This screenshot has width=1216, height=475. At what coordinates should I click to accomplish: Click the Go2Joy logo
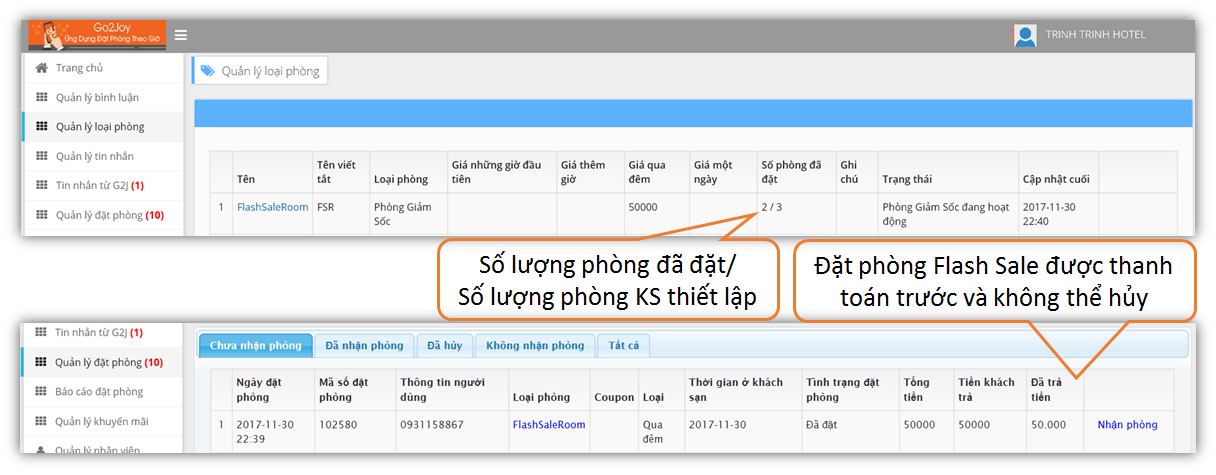[x=98, y=34]
